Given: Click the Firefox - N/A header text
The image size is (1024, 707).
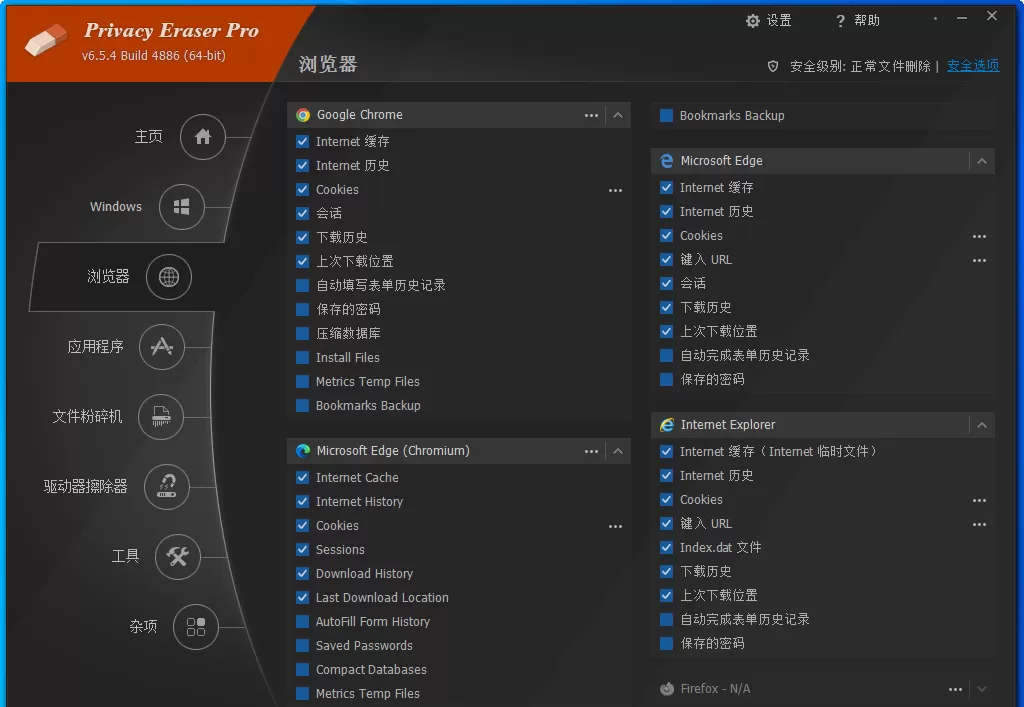Looking at the screenshot, I should click(715, 689).
